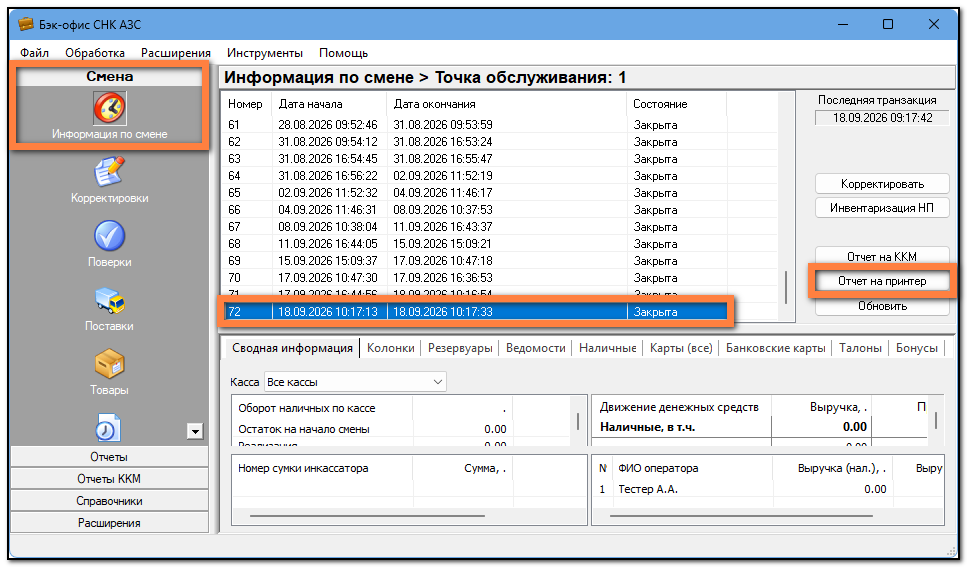Click the shift list vertical scrollbar thumb
Image resolution: width=967 pixels, height=567 pixels.
[786, 288]
